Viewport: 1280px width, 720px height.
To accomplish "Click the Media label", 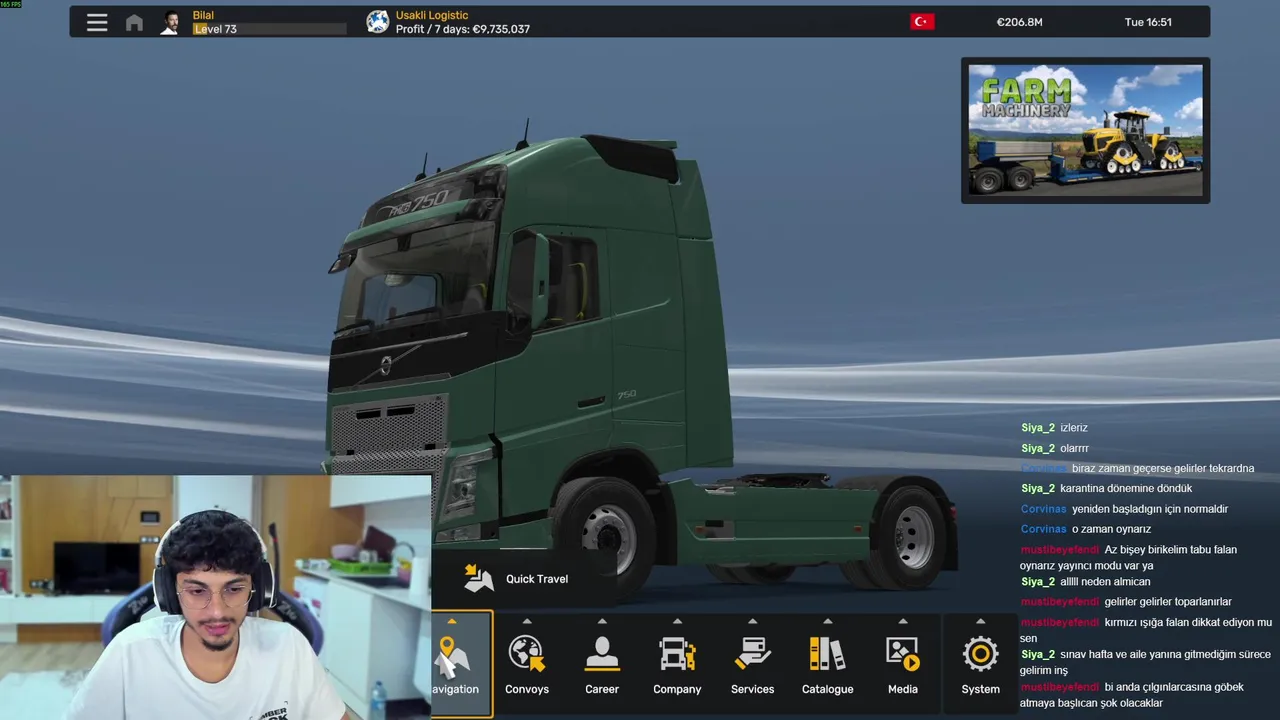I will coord(903,689).
